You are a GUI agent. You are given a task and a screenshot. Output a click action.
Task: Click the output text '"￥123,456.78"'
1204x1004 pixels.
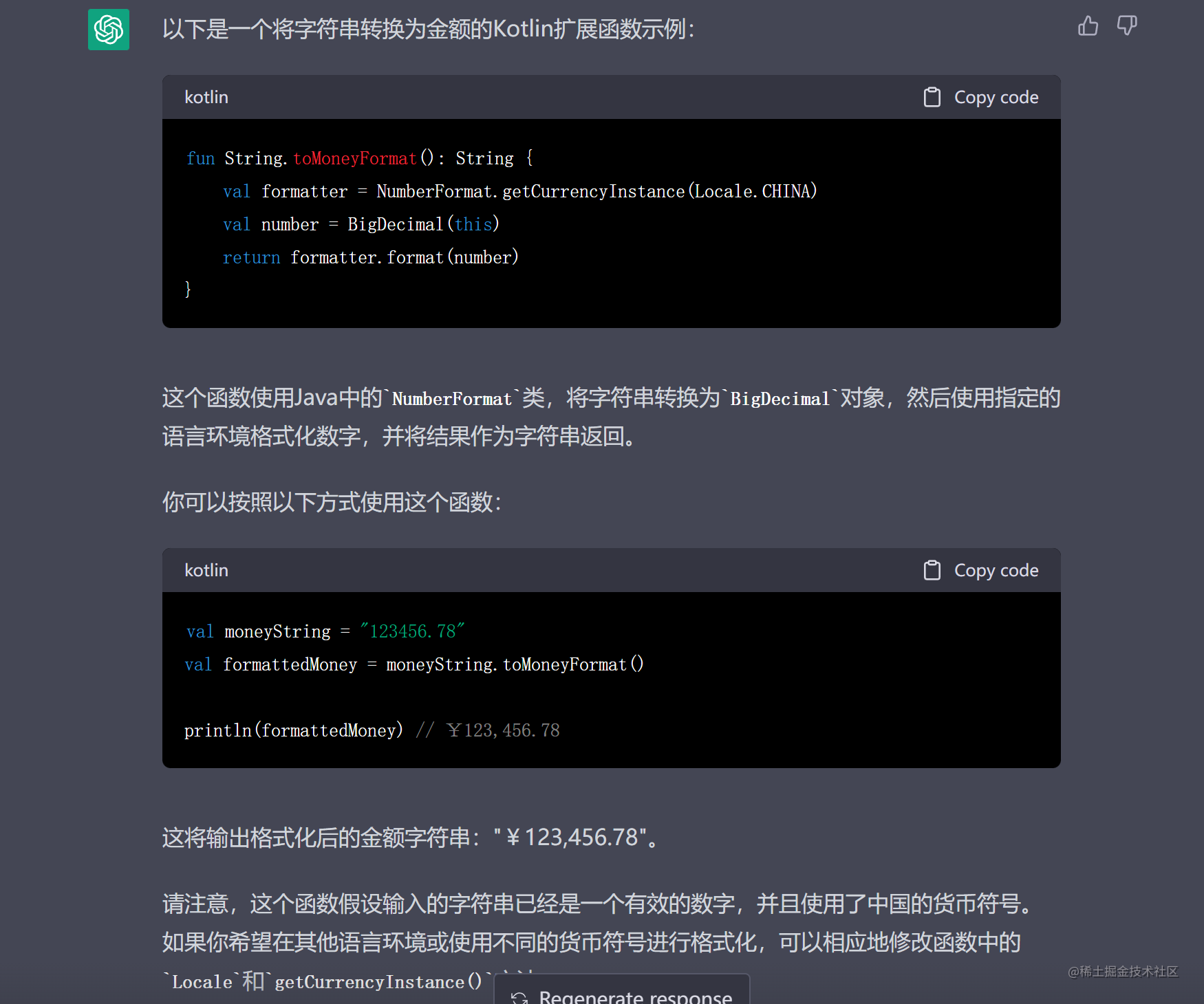[570, 838]
